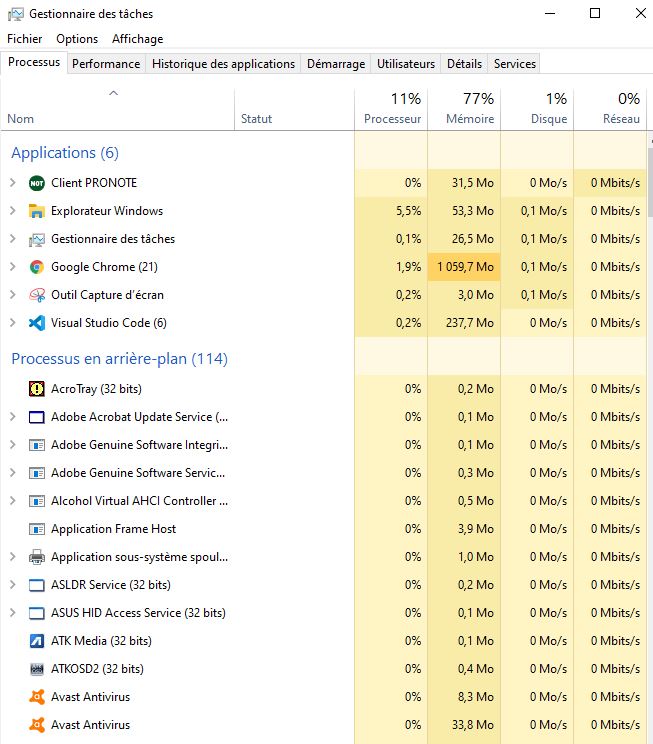This screenshot has width=653, height=744.
Task: Expand the Alcohol Virtual AHCI Controller row
Action: (x=13, y=501)
